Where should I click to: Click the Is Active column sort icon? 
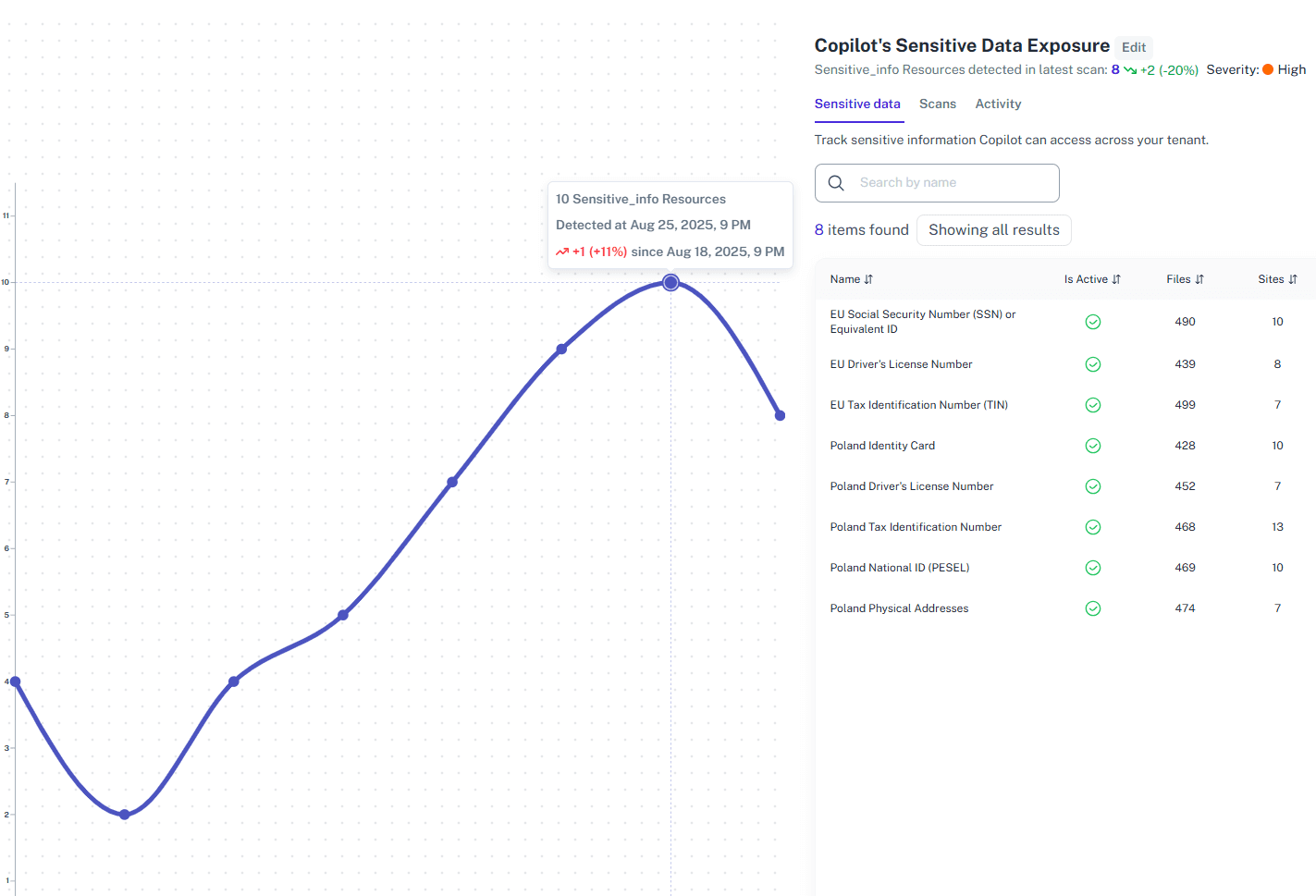click(x=1117, y=278)
